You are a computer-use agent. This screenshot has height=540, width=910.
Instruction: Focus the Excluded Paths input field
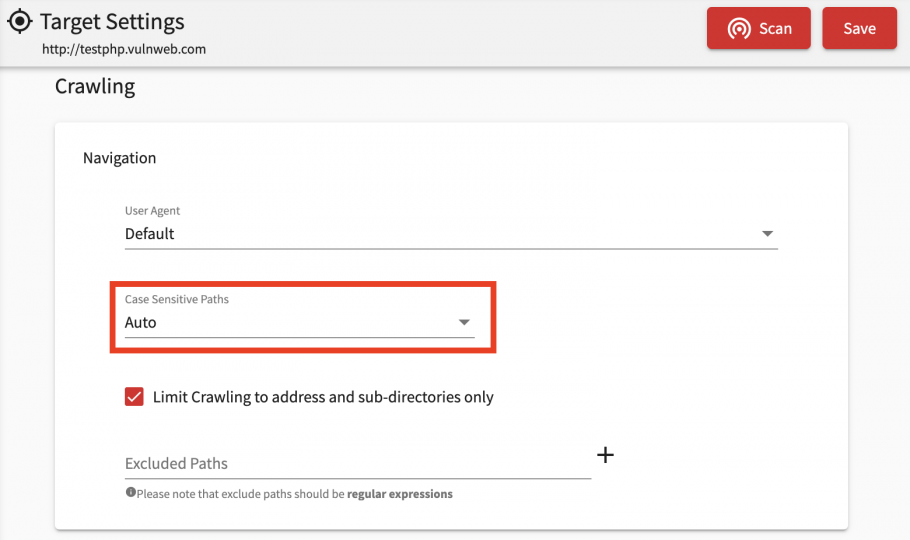point(358,463)
